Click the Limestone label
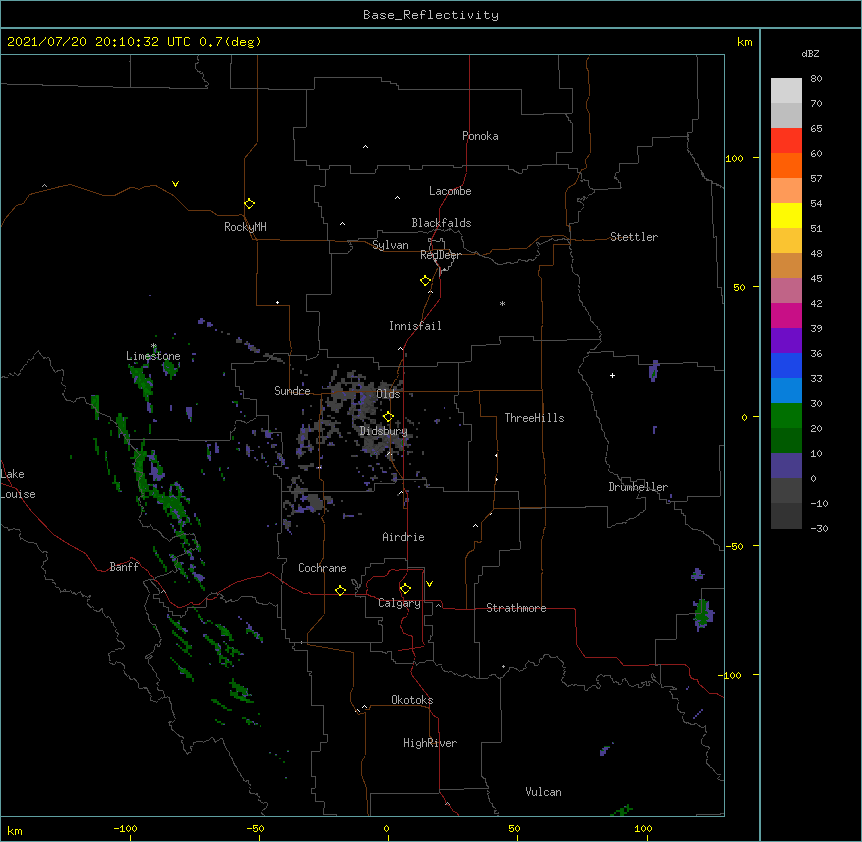 [x=153, y=356]
